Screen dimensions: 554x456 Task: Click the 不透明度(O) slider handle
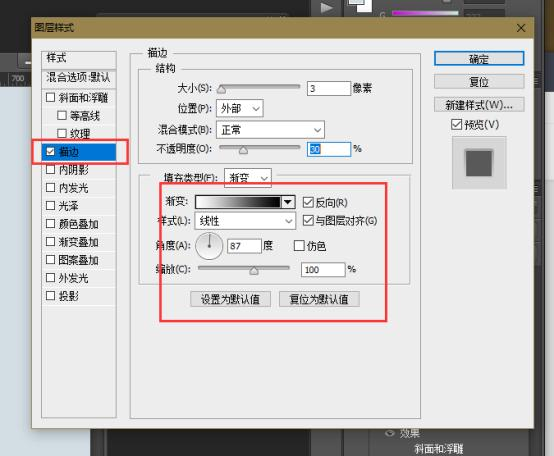(x=243, y=150)
